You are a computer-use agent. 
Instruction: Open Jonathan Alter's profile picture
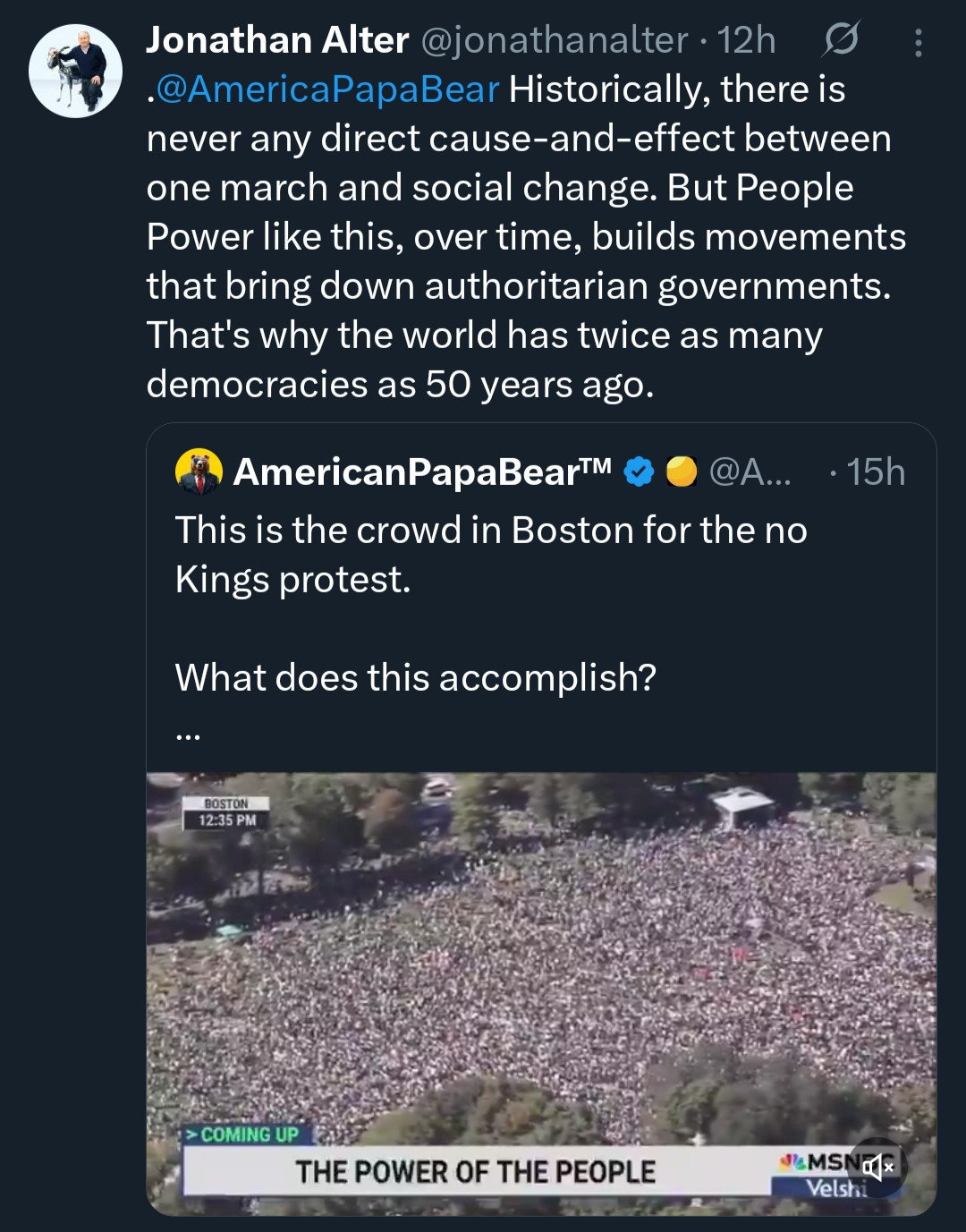pyautogui.click(x=75, y=71)
